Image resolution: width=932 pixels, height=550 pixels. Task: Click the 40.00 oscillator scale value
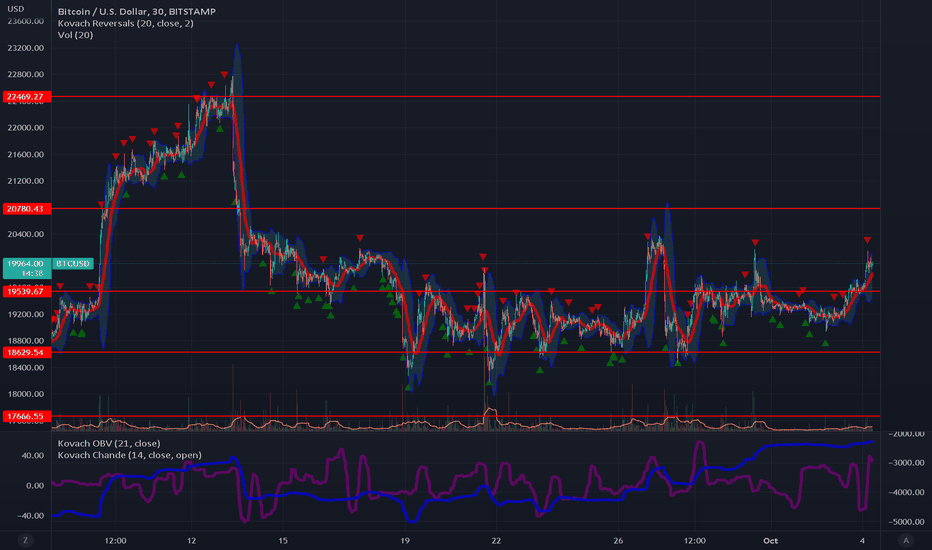pyautogui.click(x=33, y=455)
